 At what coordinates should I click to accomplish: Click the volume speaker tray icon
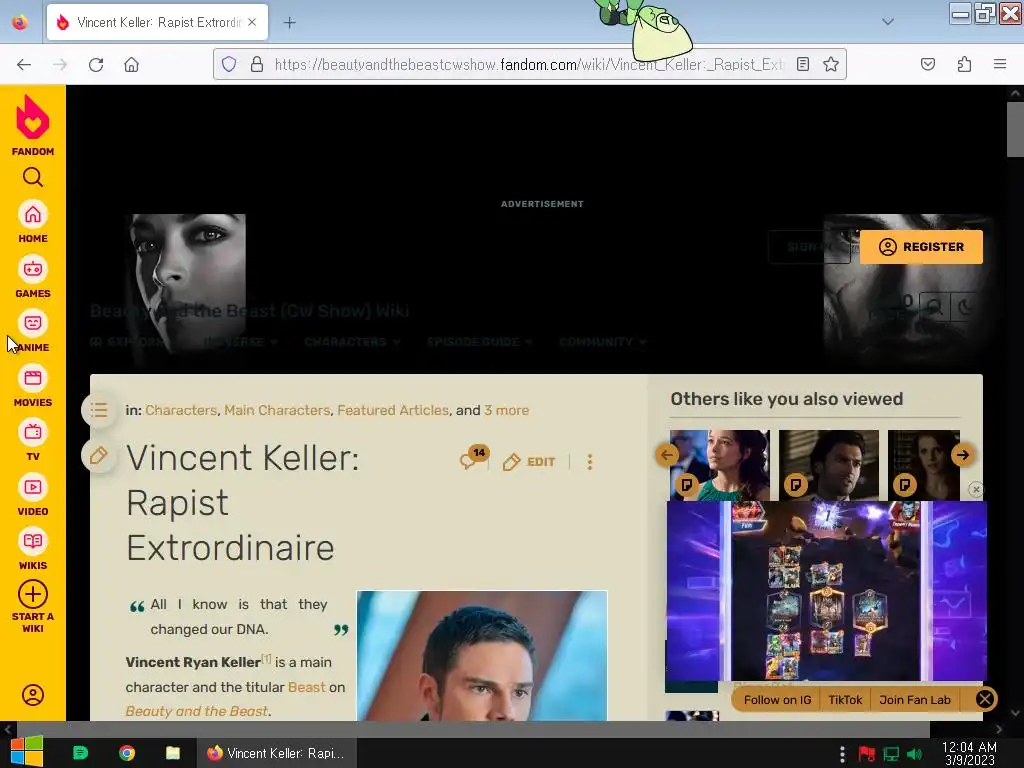(x=914, y=754)
